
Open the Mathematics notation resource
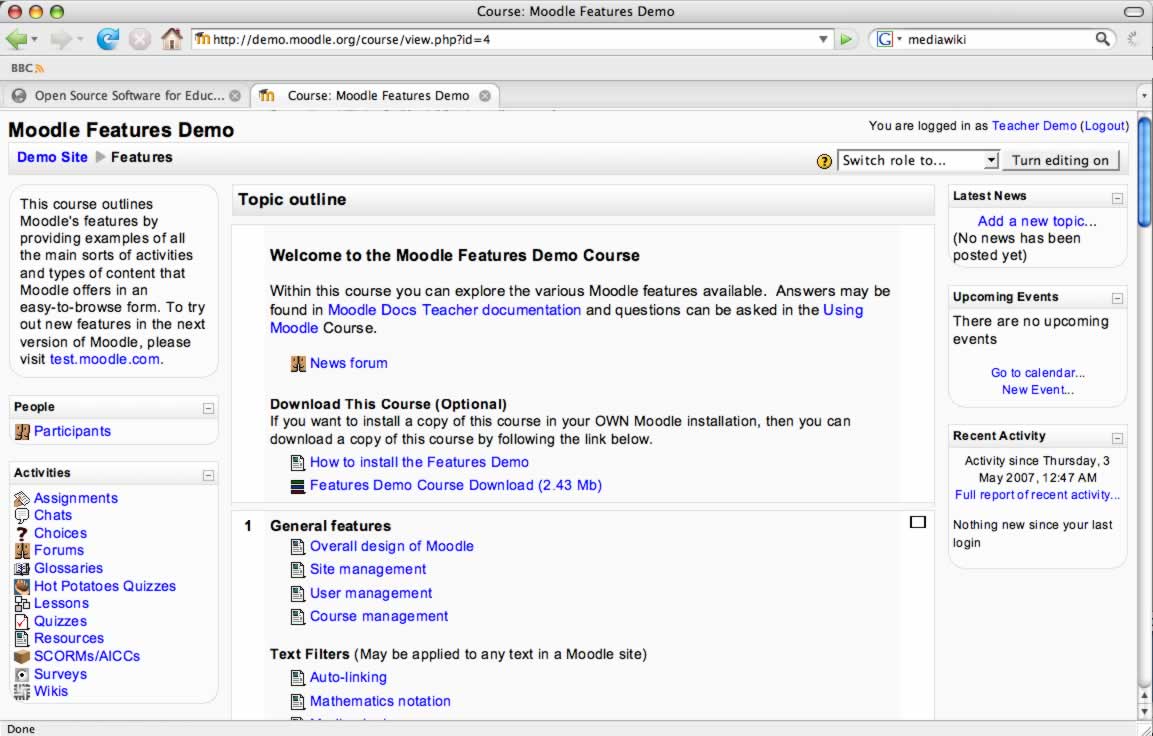point(380,701)
